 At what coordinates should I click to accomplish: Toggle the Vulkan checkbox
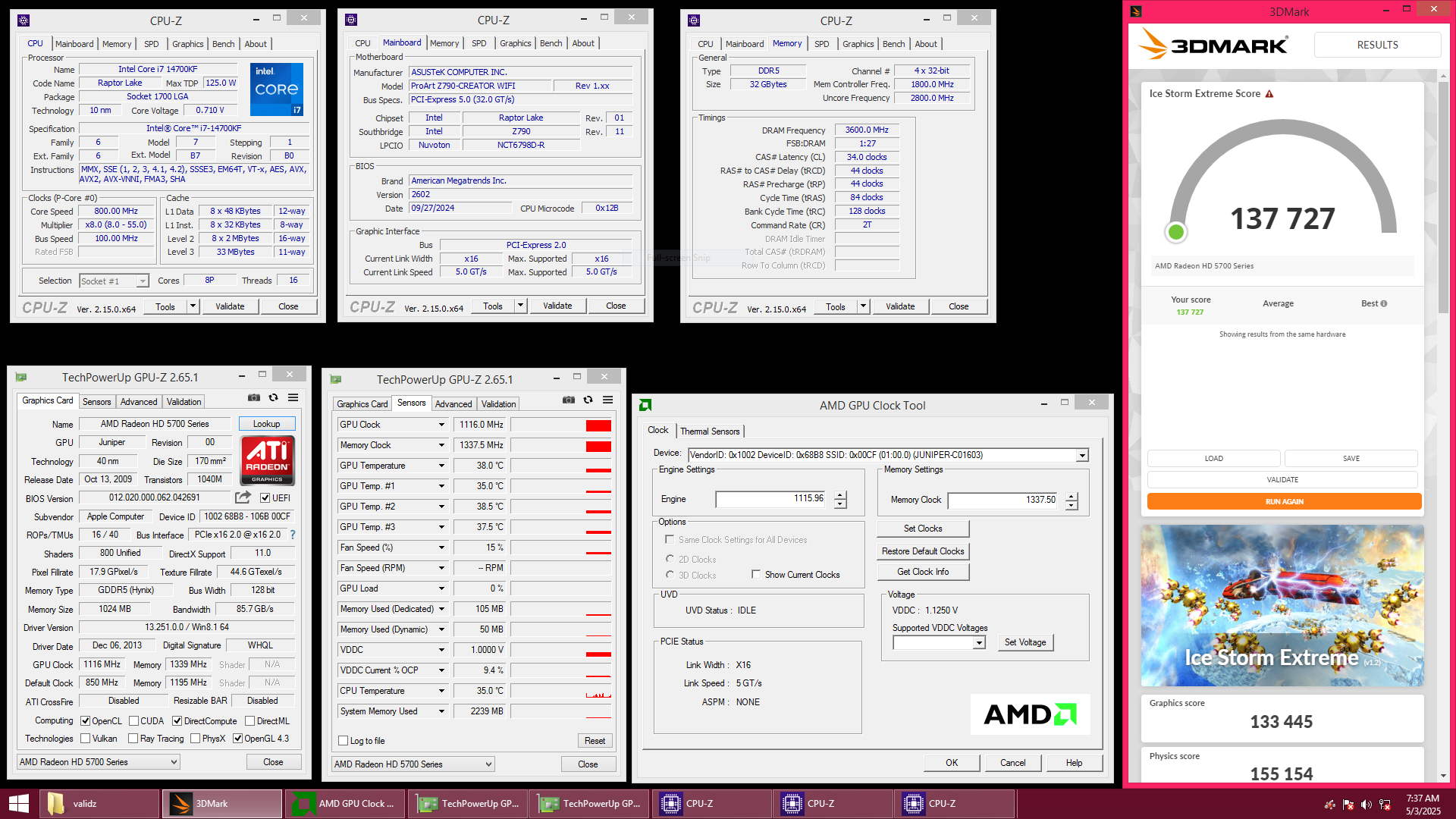pyautogui.click(x=86, y=739)
